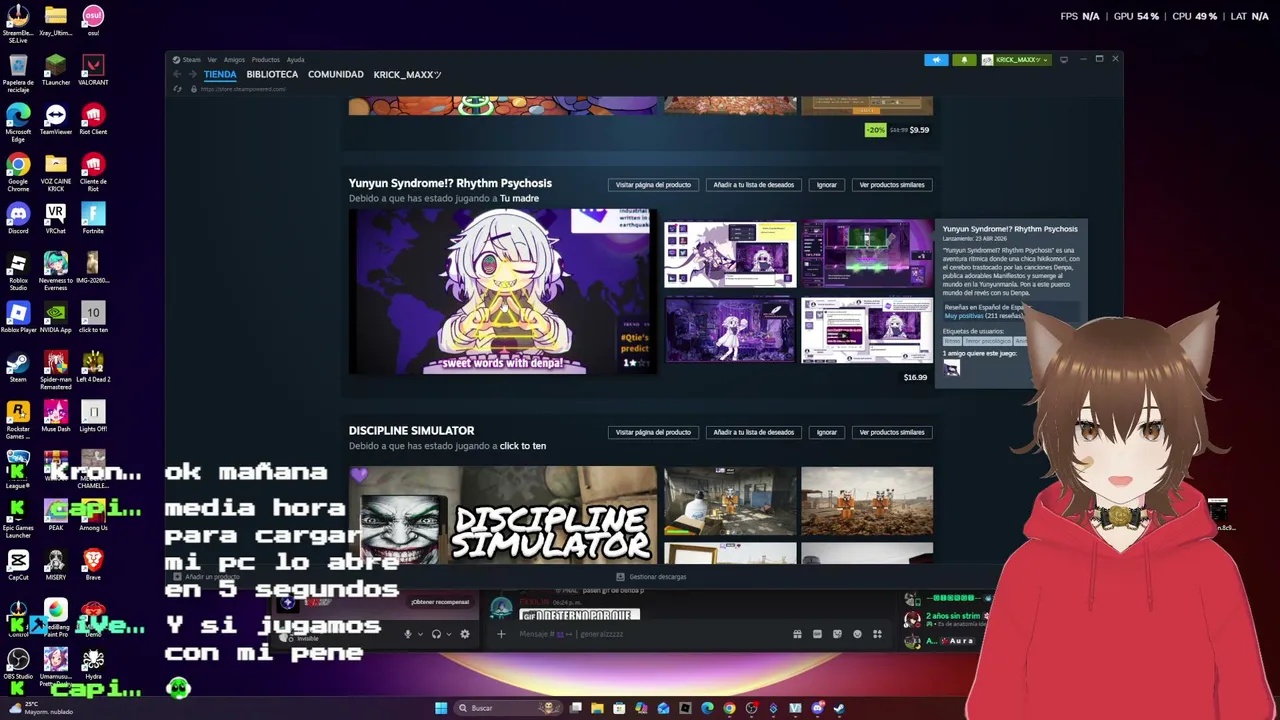Reload the Steam store page
Screen dimensions: 1280x720
[x=178, y=89]
